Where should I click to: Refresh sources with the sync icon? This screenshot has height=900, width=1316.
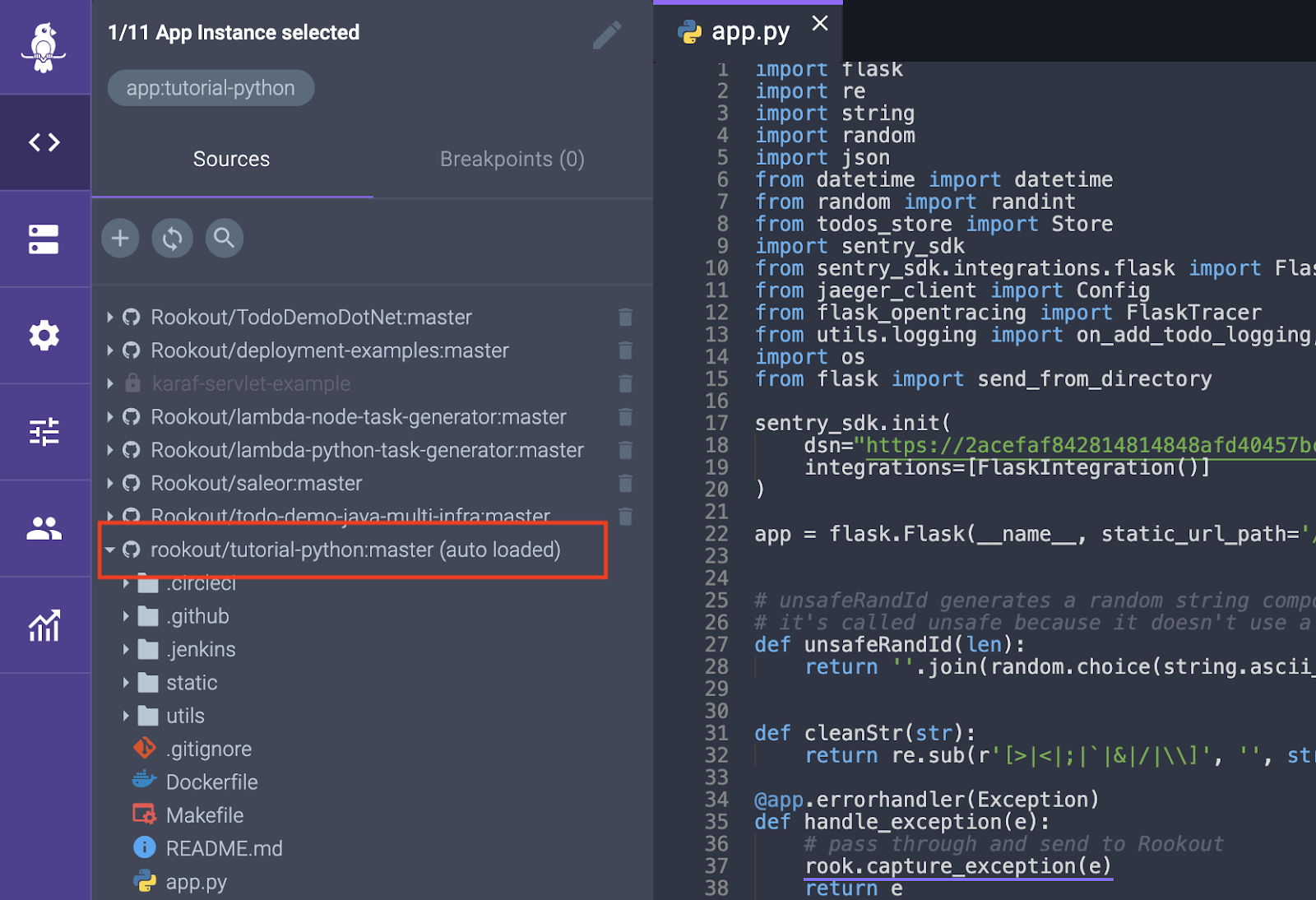pyautogui.click(x=172, y=238)
